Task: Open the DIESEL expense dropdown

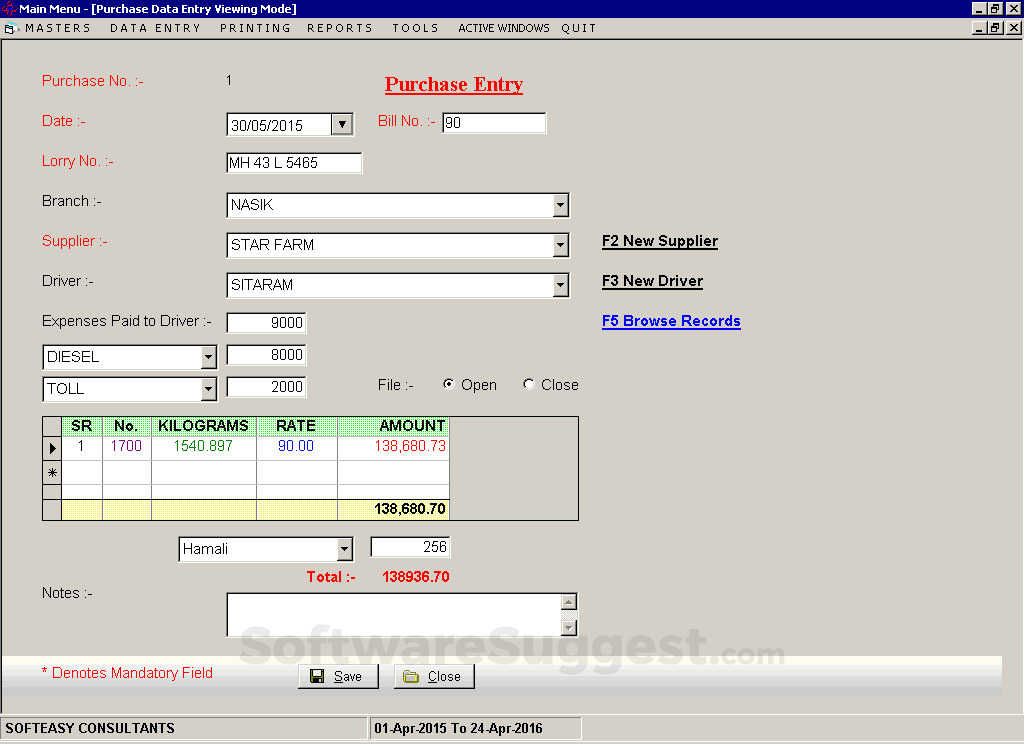Action: click(x=207, y=357)
